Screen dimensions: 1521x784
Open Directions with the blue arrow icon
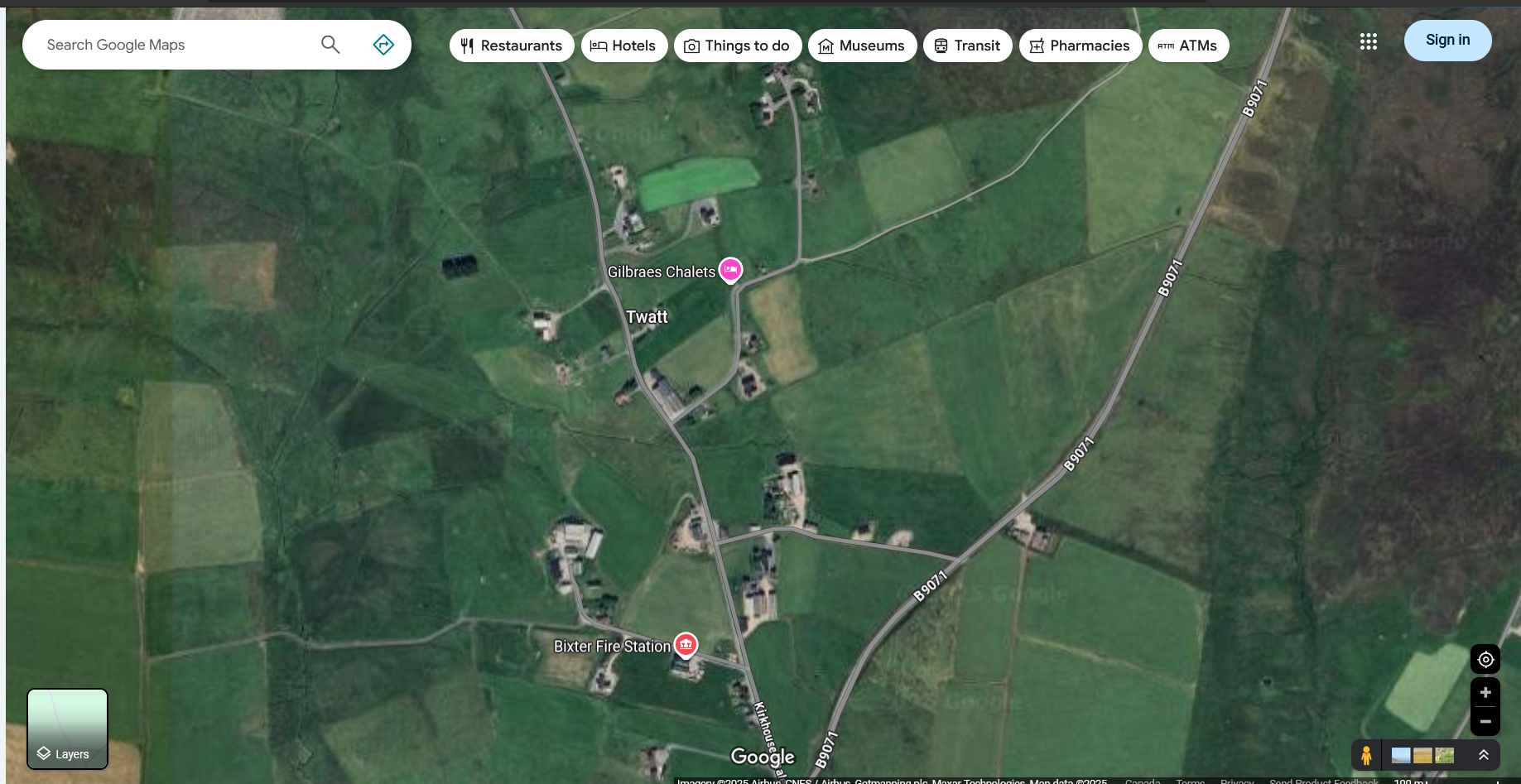(383, 45)
